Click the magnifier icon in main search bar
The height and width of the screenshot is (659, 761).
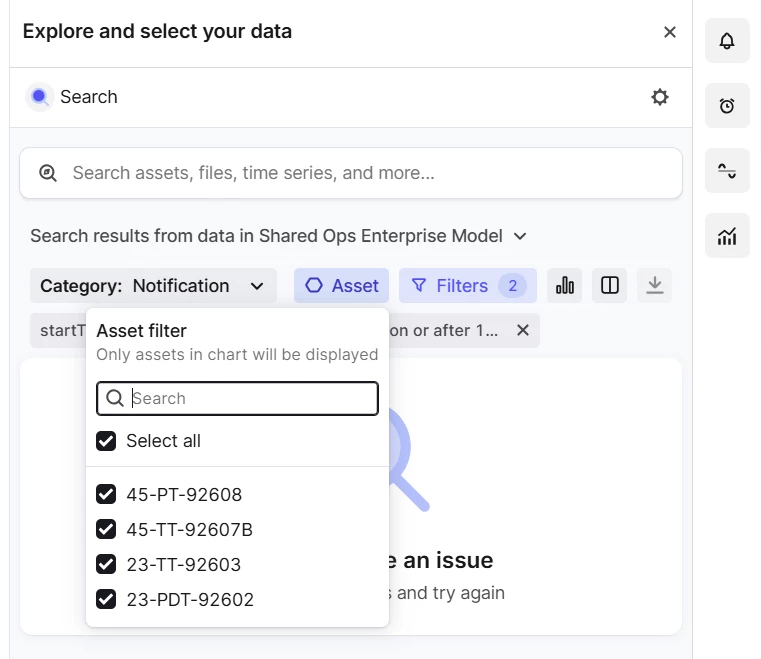[48, 173]
